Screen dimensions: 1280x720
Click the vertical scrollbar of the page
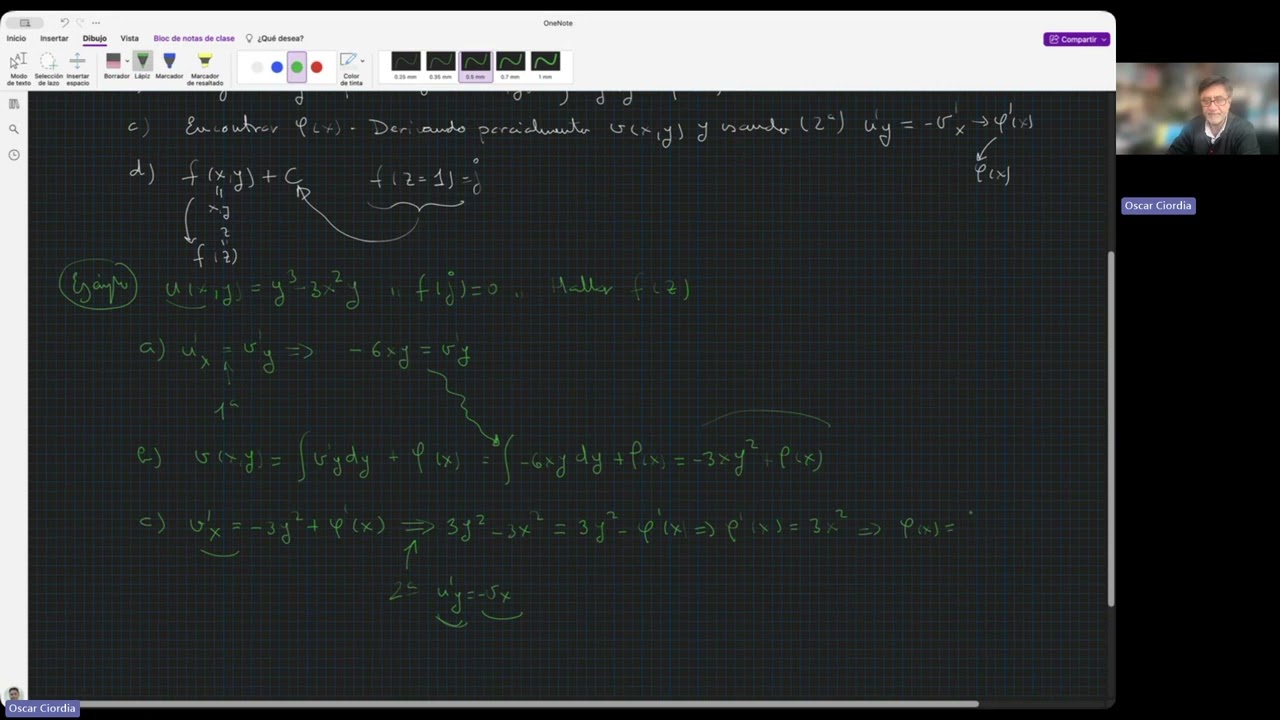point(1111,428)
